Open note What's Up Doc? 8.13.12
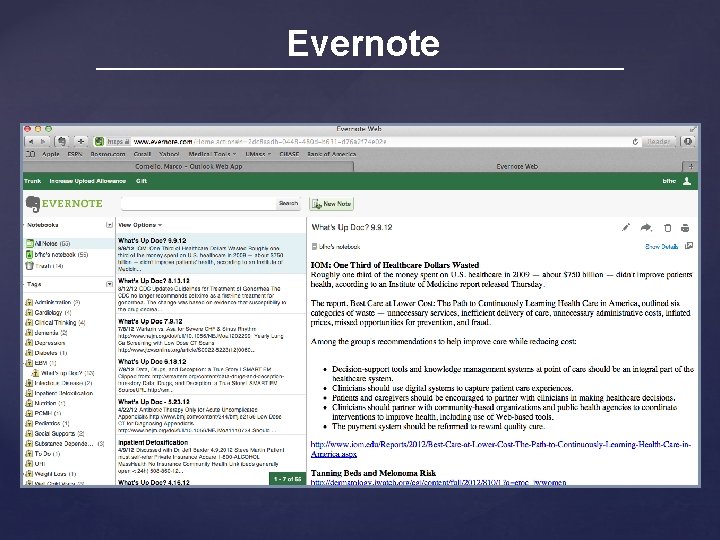 point(211,294)
